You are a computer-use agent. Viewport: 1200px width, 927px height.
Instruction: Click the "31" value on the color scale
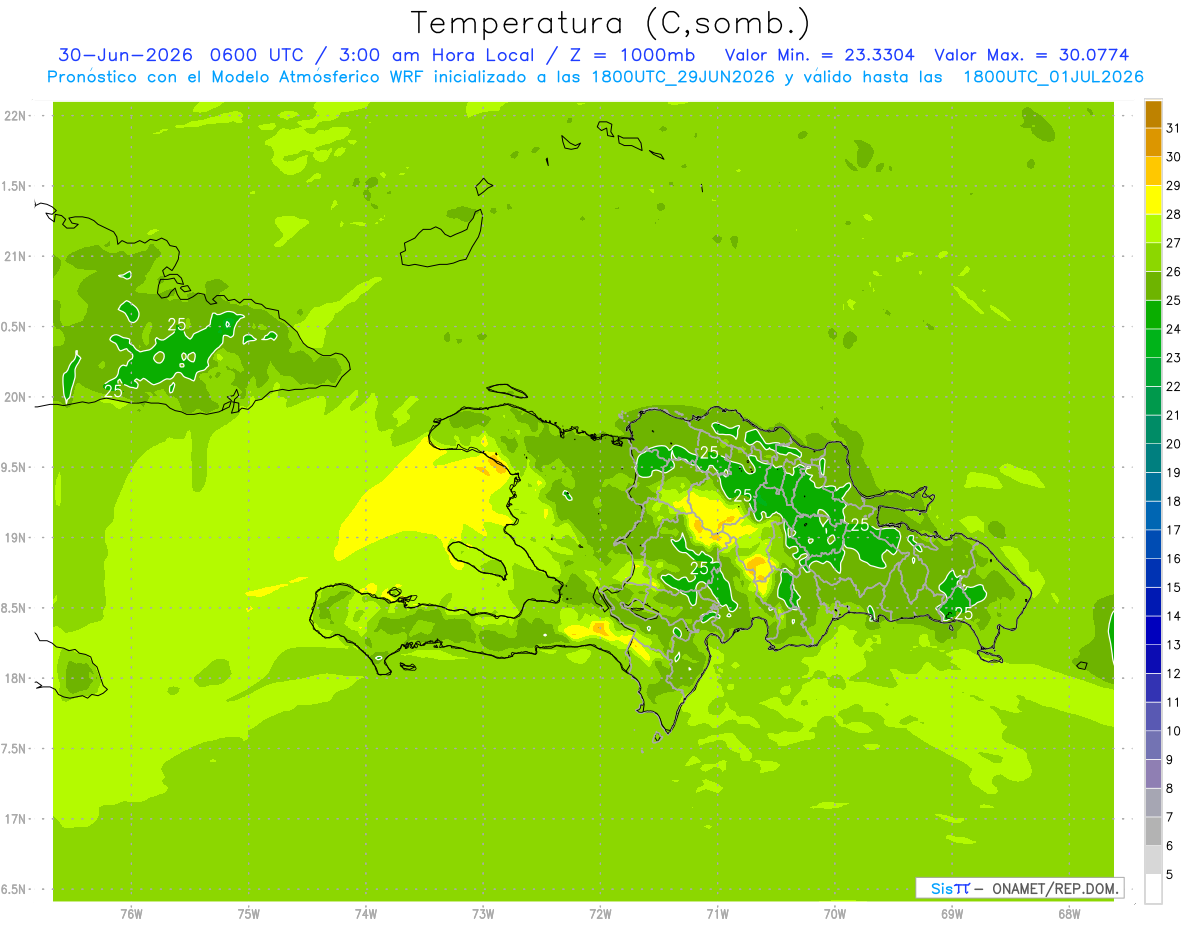click(x=1174, y=127)
